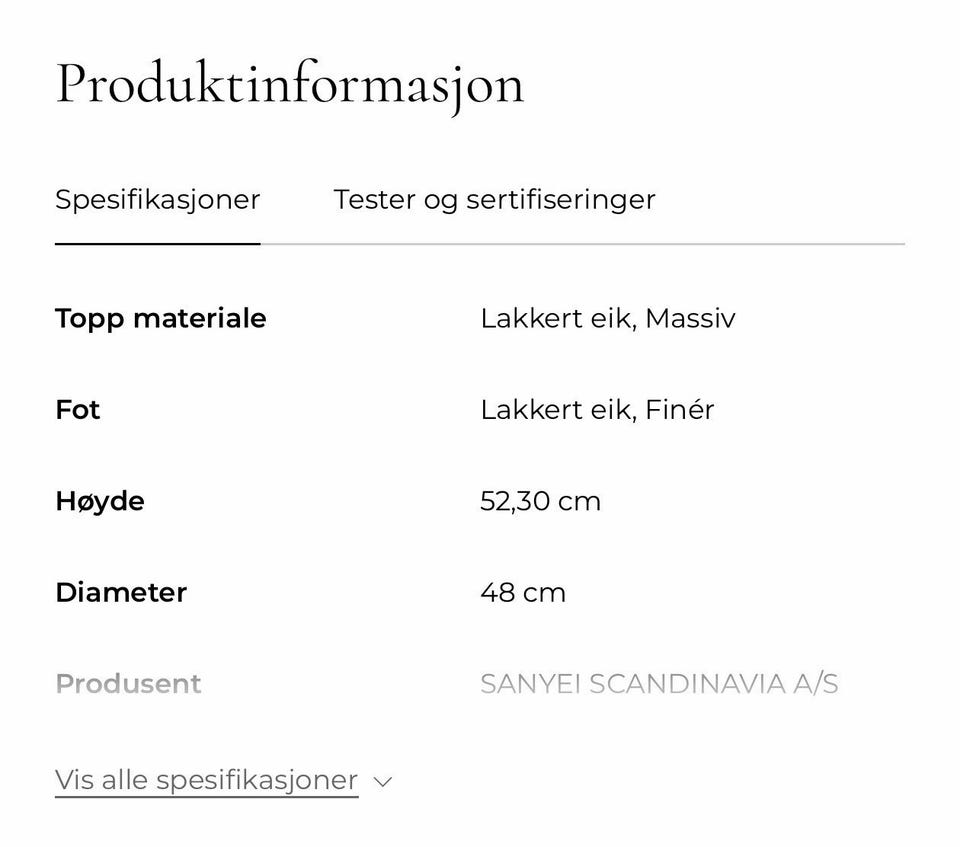Click Lakkert eik in the Topp materiale row
The image size is (960, 847).
(x=554, y=318)
